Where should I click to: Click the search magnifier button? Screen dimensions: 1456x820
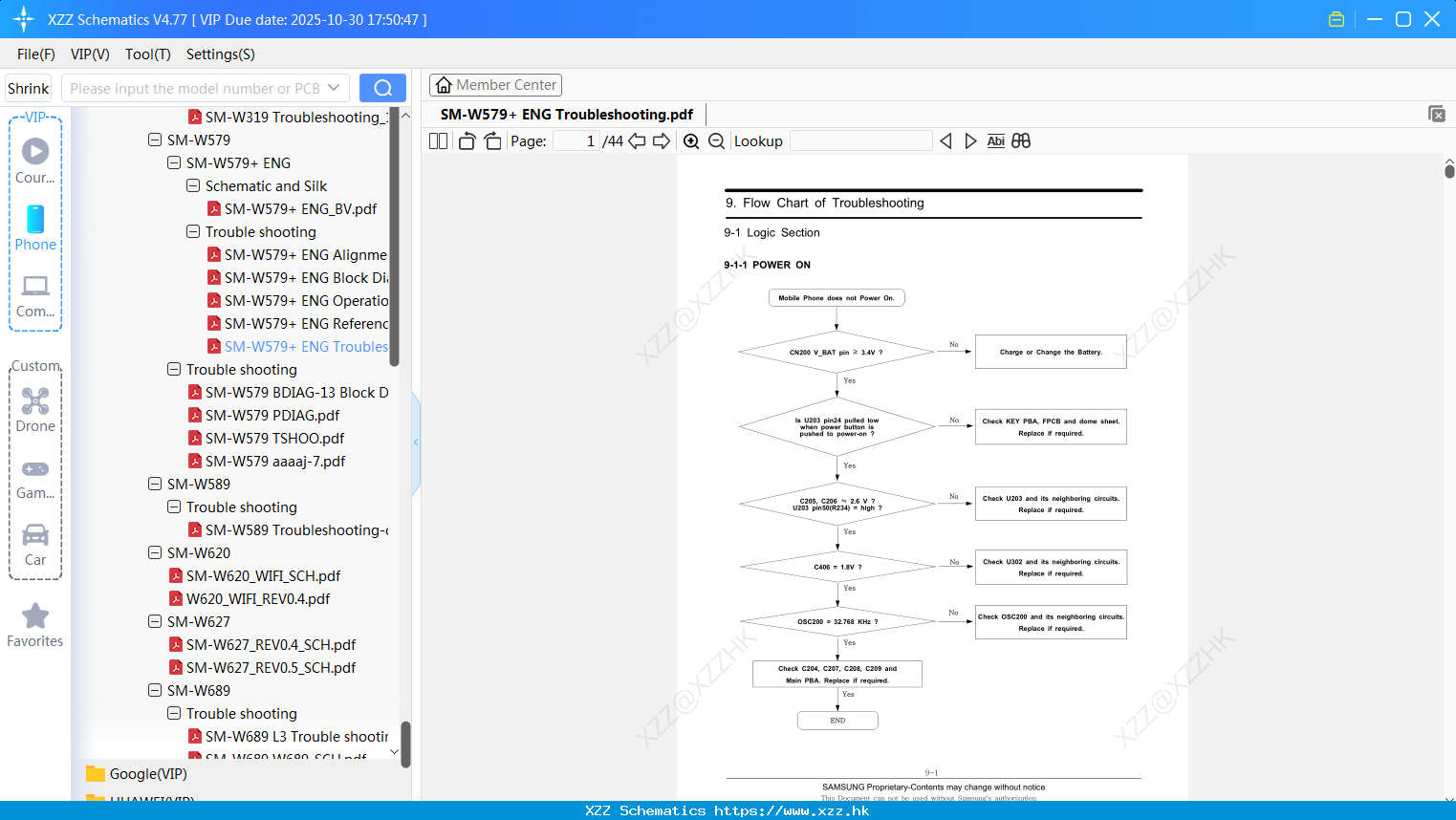point(382,88)
